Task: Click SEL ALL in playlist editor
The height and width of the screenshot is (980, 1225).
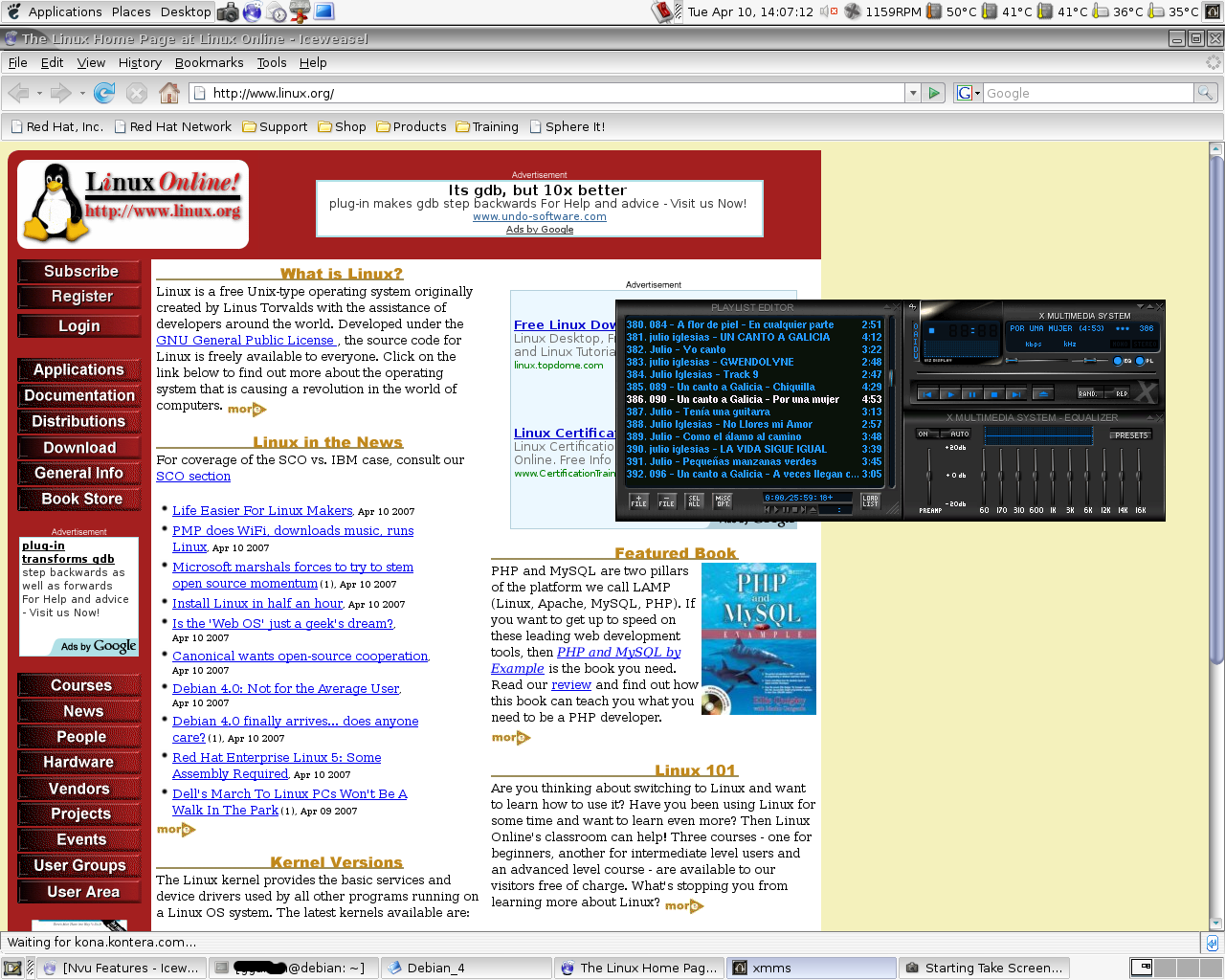Action: coord(694,501)
